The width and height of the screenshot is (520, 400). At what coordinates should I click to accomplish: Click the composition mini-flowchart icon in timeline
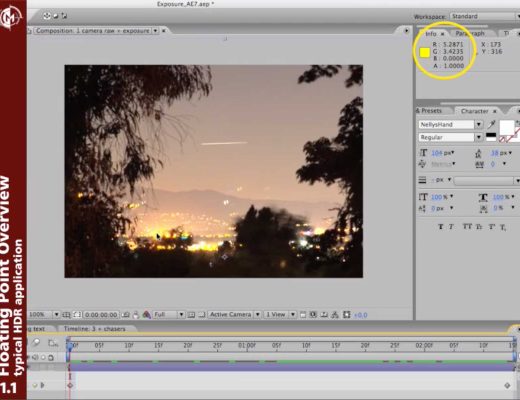[52, 343]
